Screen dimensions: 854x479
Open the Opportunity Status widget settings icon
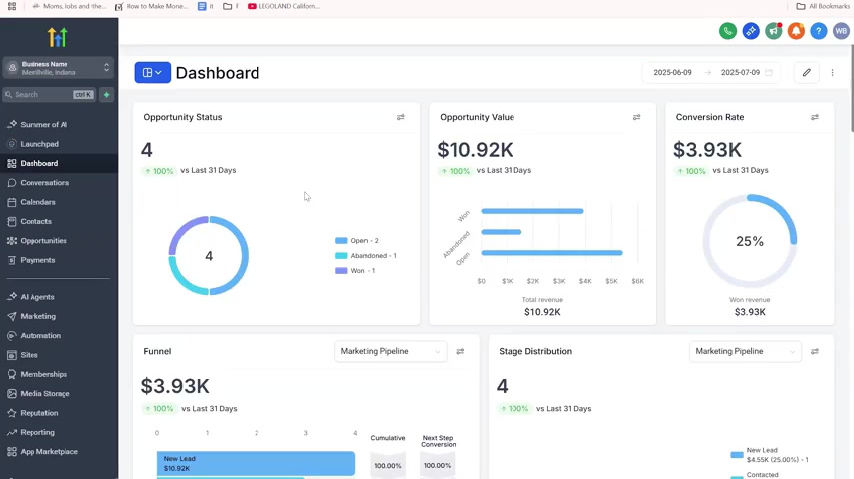pos(401,117)
